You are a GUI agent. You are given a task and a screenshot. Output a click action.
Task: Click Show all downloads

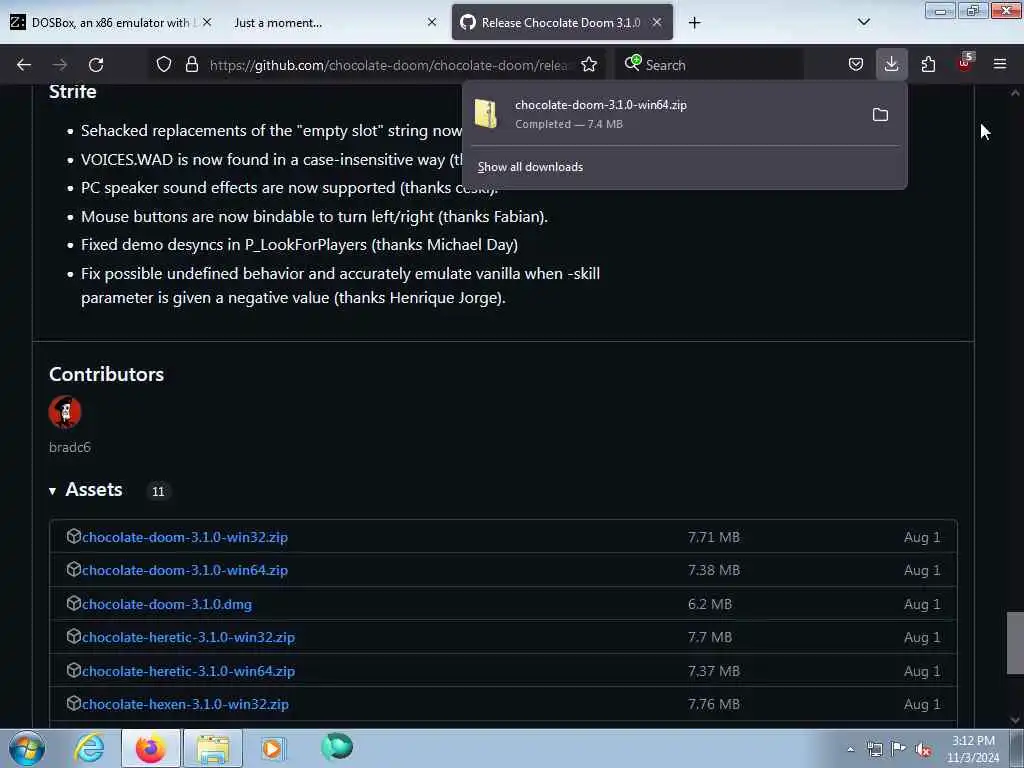530,167
